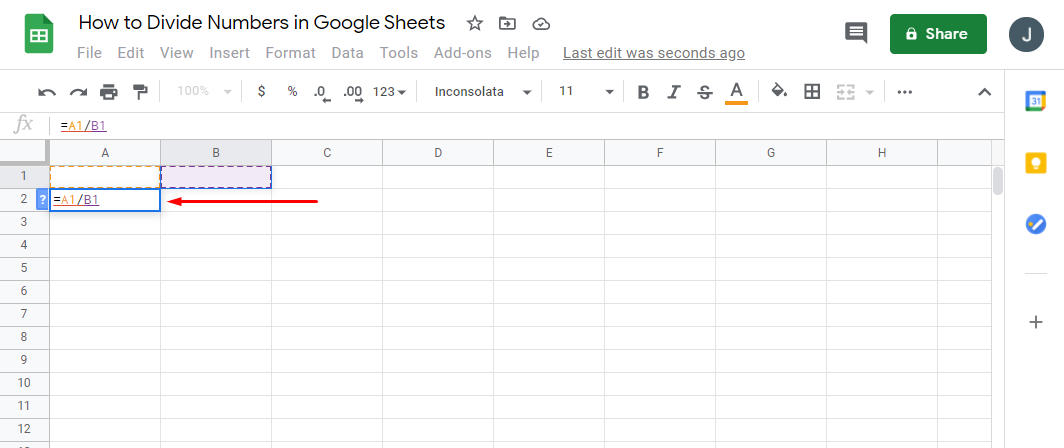
Task: Select the paint format tool
Action: 140,92
